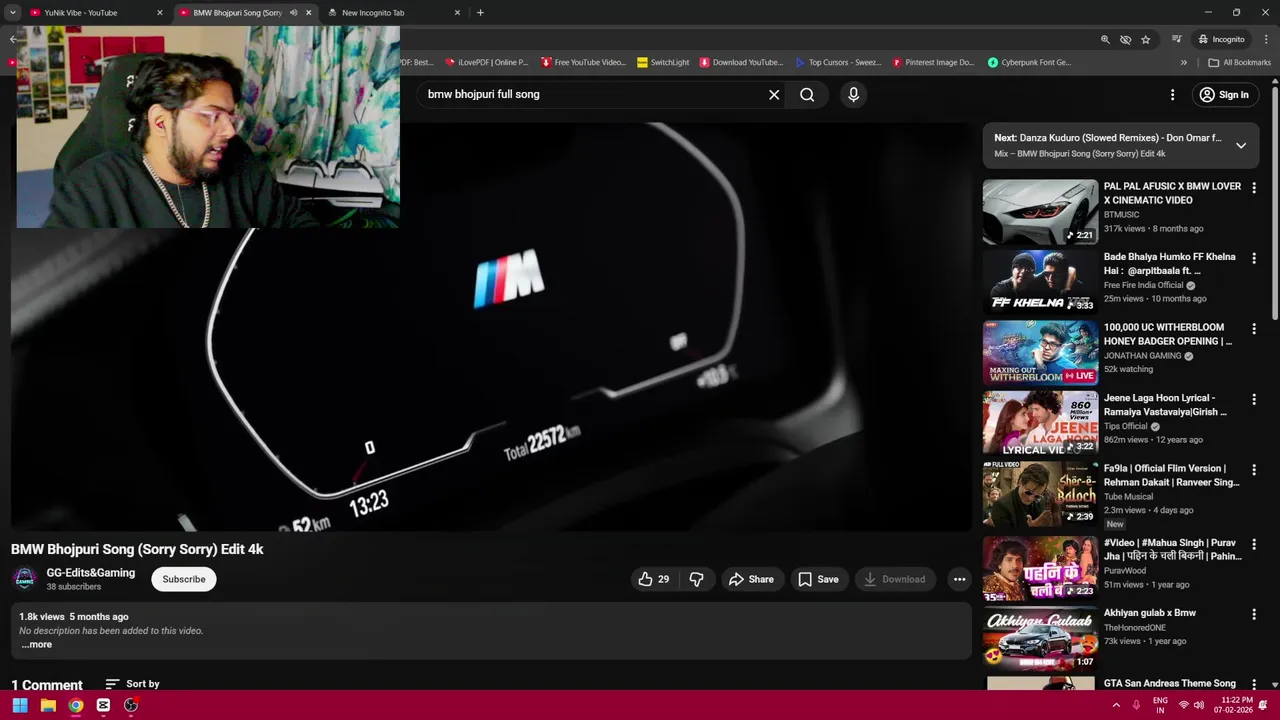This screenshot has height=720, width=1280.
Task: Open SwitchLight bookmark
Action: pos(663,62)
